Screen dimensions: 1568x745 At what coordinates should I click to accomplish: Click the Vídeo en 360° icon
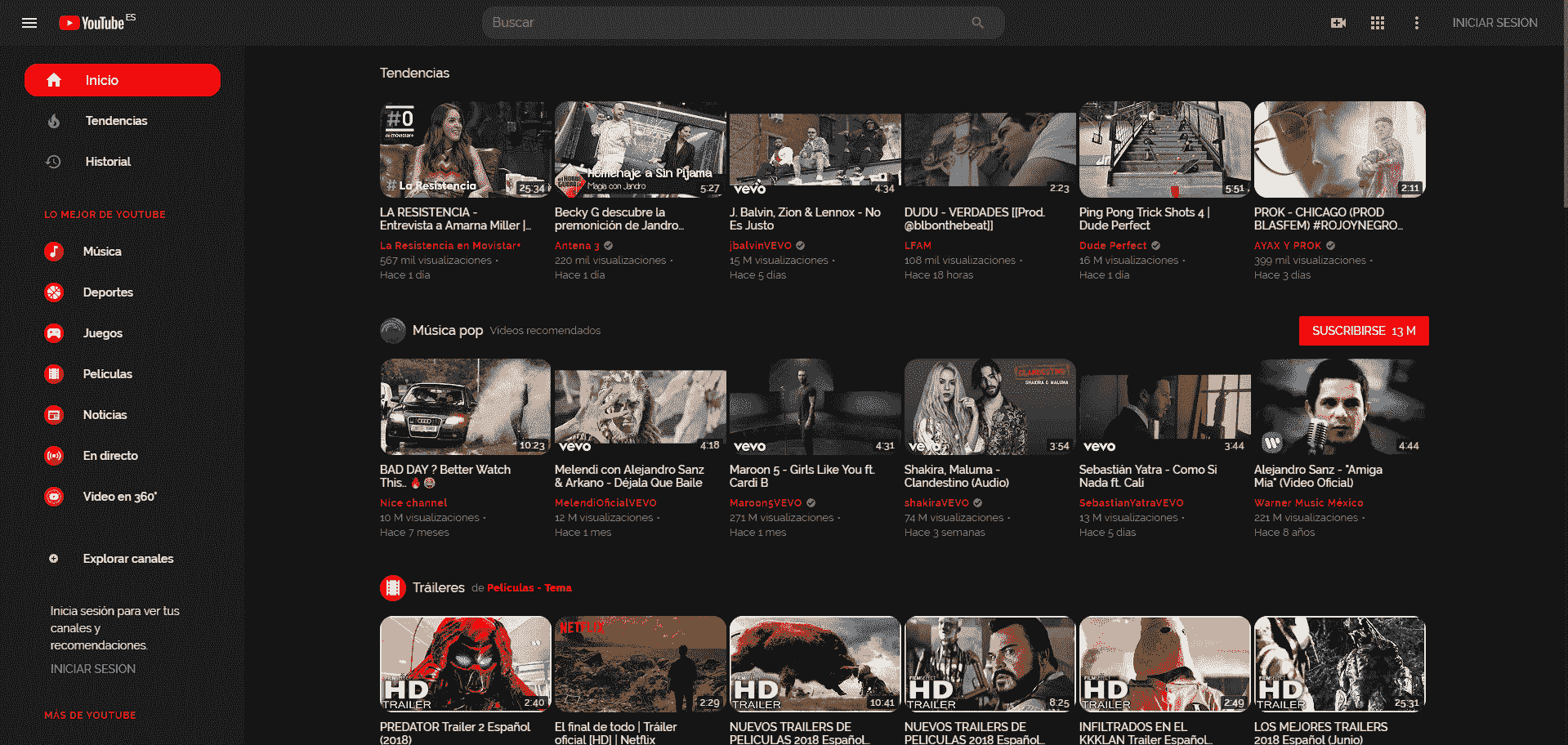(54, 497)
